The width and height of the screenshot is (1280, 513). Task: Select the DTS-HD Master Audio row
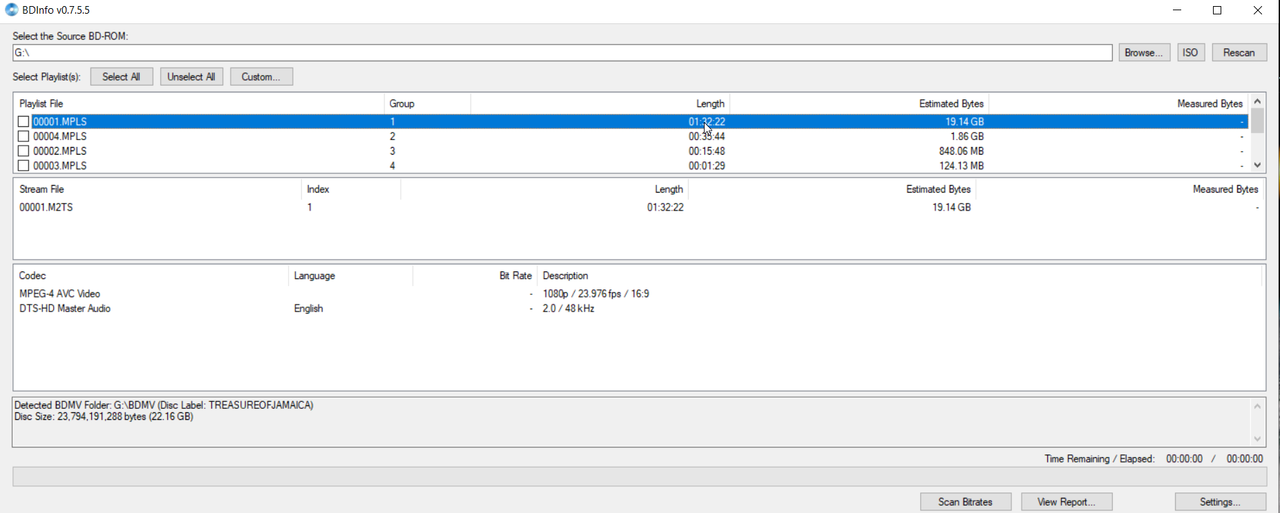click(639, 309)
